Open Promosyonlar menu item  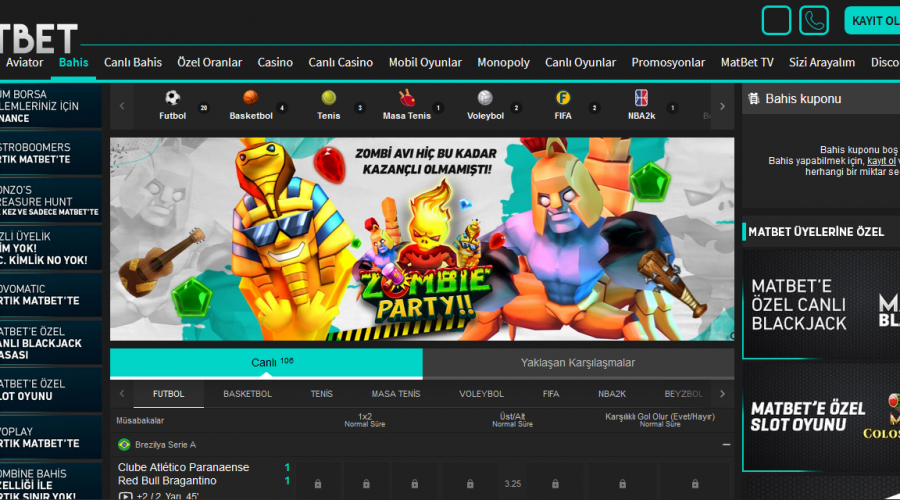click(668, 63)
